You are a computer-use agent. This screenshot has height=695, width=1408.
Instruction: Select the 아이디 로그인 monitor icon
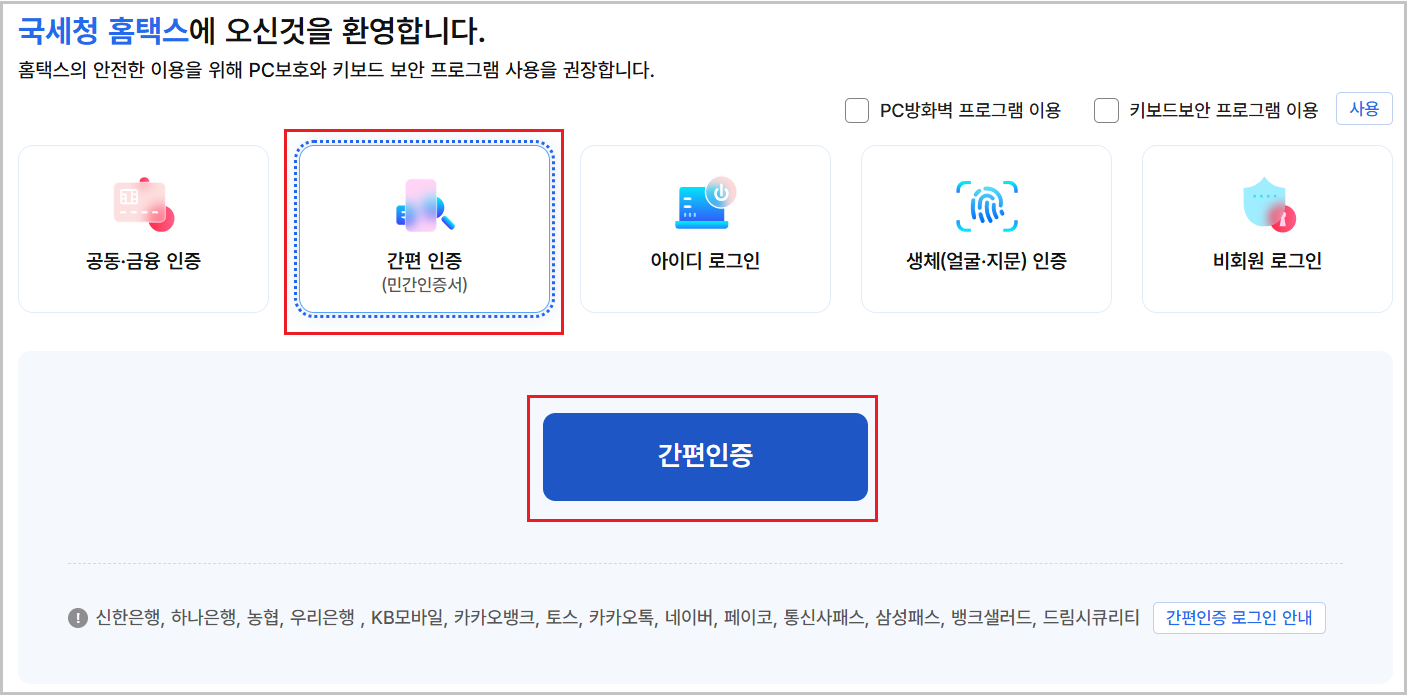point(705,205)
